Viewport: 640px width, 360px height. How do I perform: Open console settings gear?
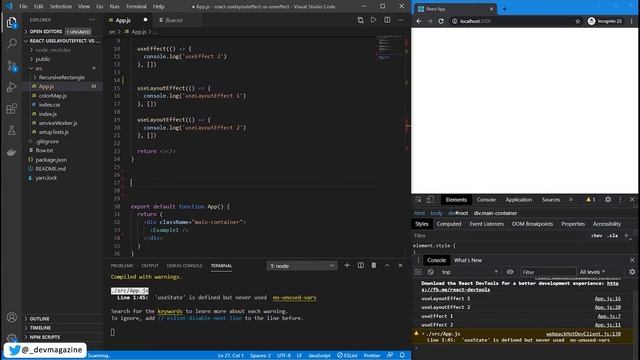coord(632,272)
